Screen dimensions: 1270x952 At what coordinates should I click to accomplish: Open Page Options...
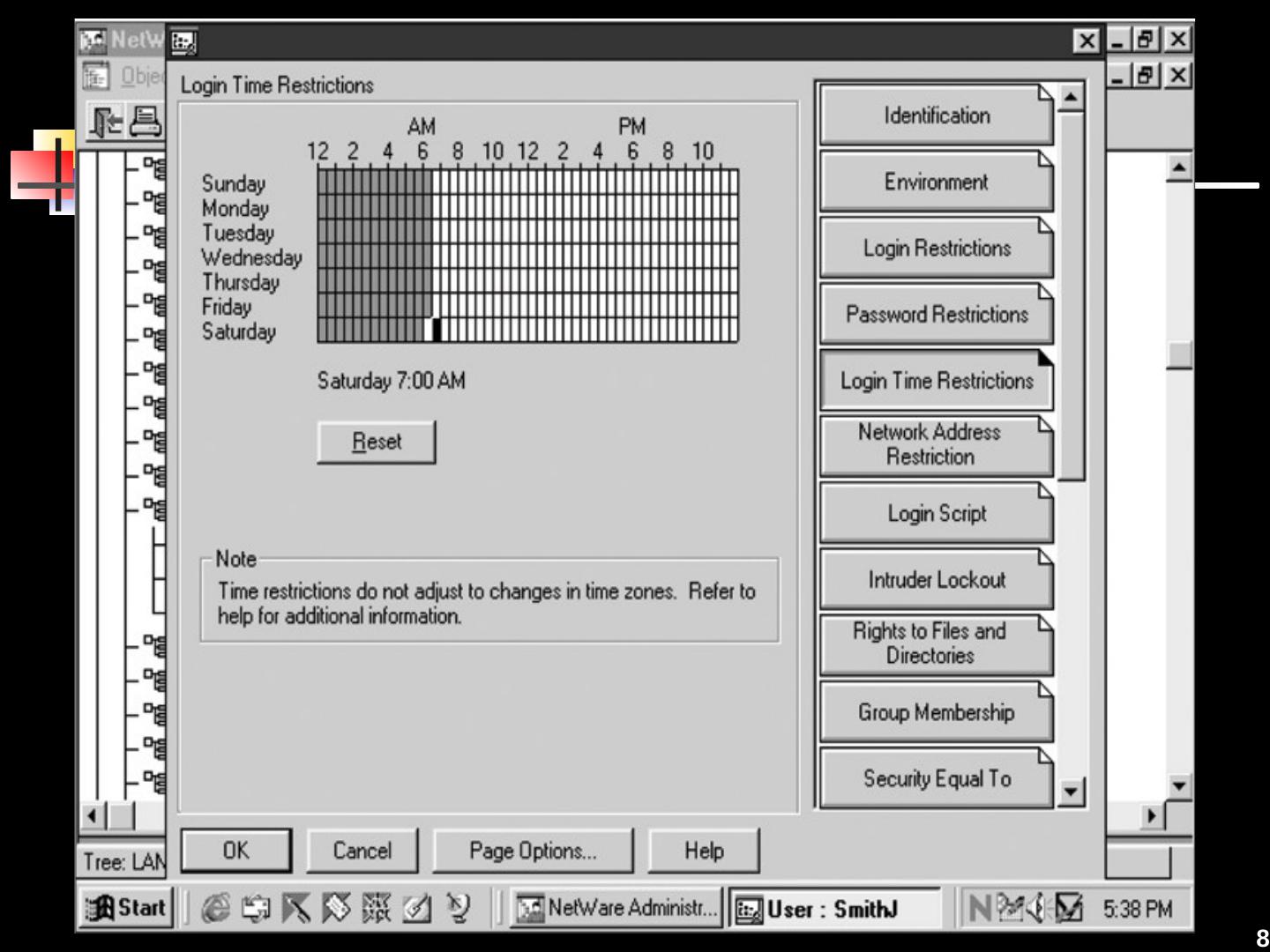(x=533, y=851)
